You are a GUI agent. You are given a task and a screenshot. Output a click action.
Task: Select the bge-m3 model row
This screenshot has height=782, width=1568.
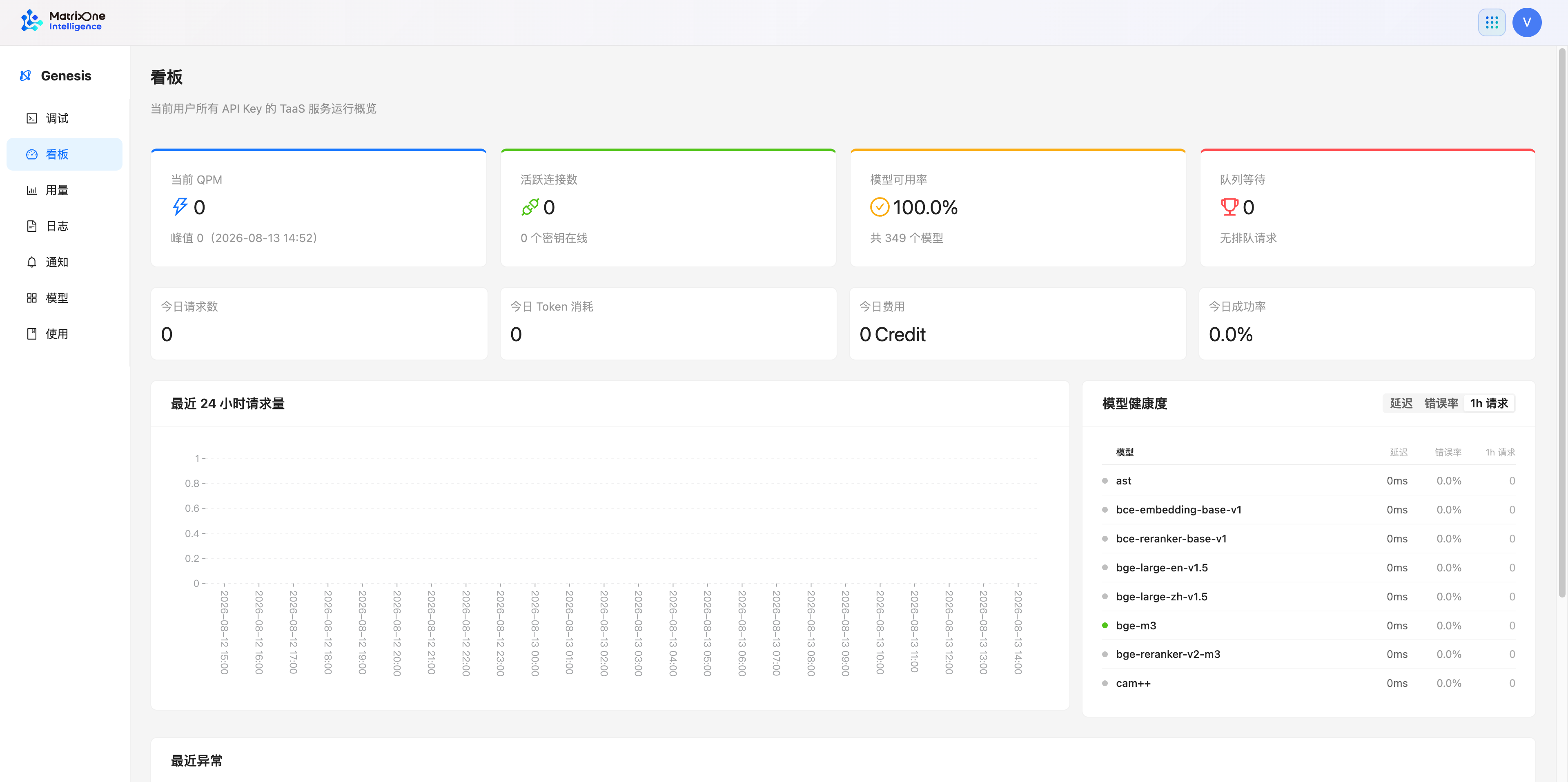[1309, 626]
